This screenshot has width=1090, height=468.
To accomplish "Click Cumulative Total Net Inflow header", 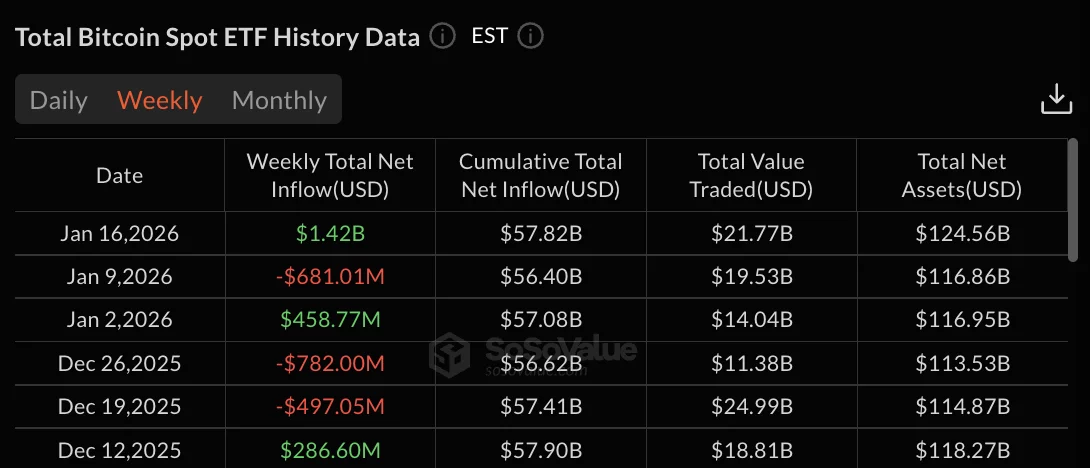I will (x=540, y=175).
